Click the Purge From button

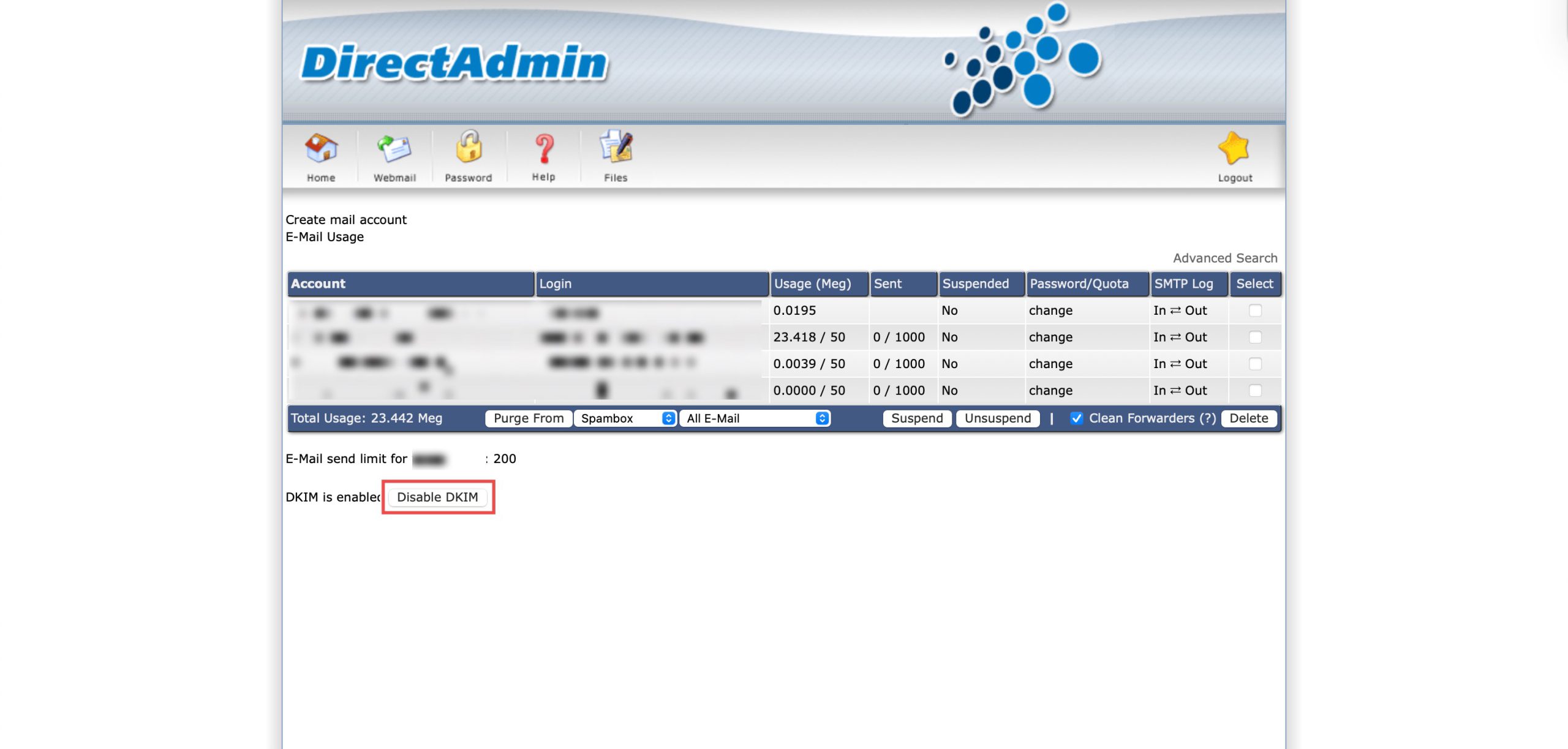click(x=529, y=418)
